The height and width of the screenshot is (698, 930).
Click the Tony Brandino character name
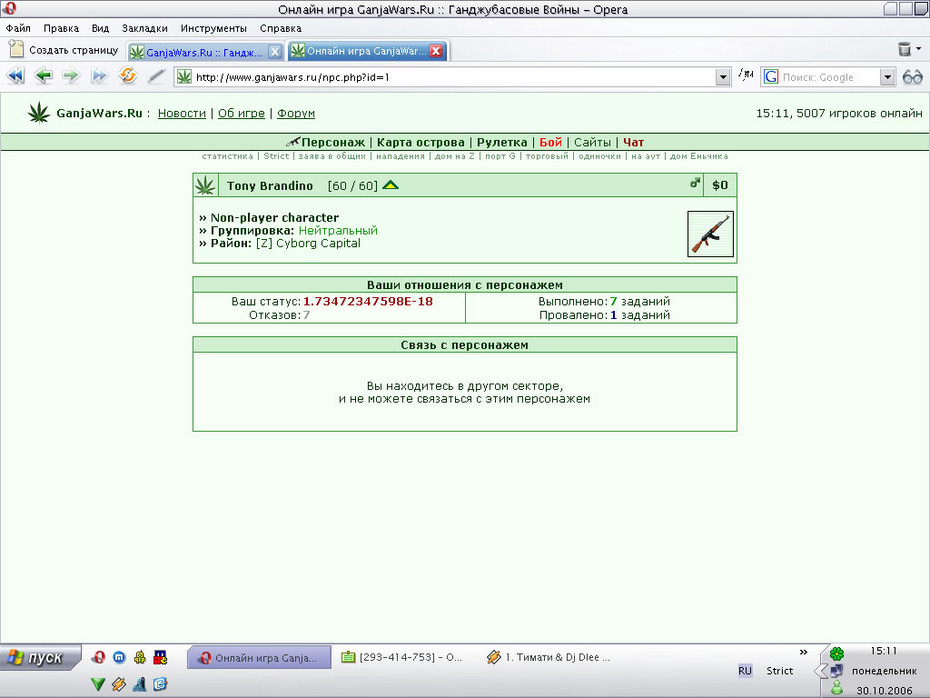tap(270, 186)
